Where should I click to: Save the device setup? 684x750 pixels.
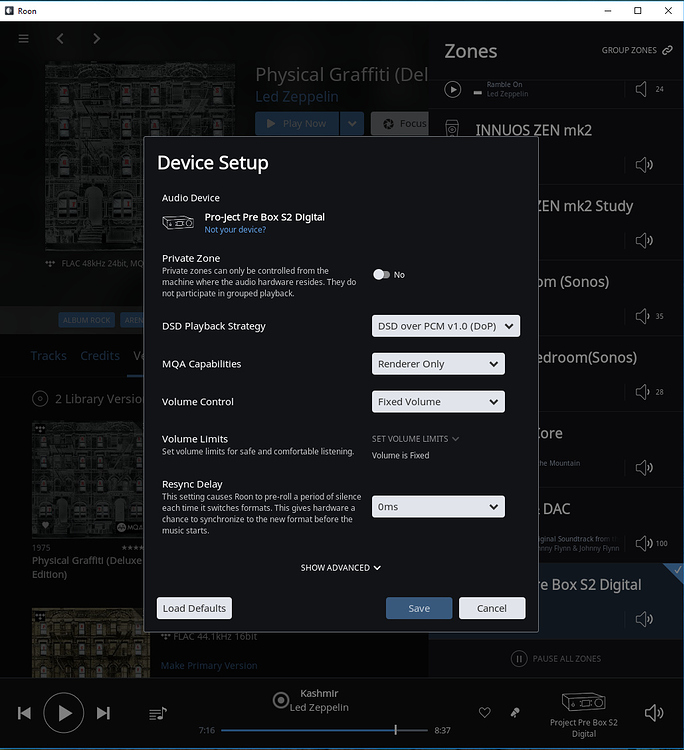point(419,608)
